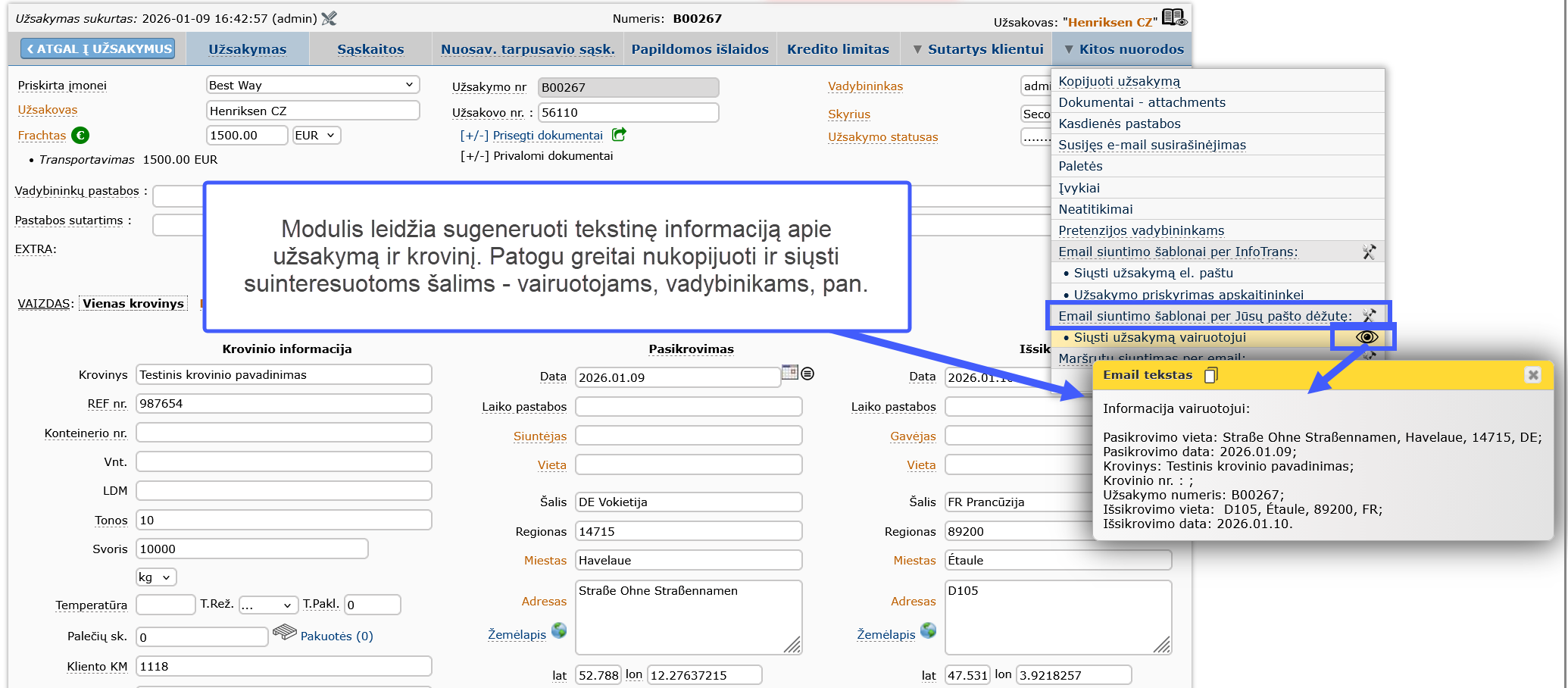Click the loading address textarea Straße Ohne Straßennamen

[x=689, y=618]
